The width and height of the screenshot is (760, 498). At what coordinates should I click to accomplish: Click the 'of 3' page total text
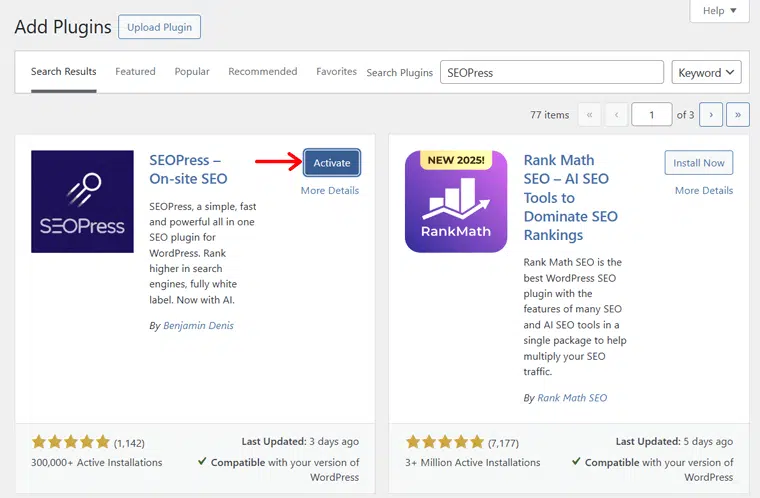(x=685, y=115)
